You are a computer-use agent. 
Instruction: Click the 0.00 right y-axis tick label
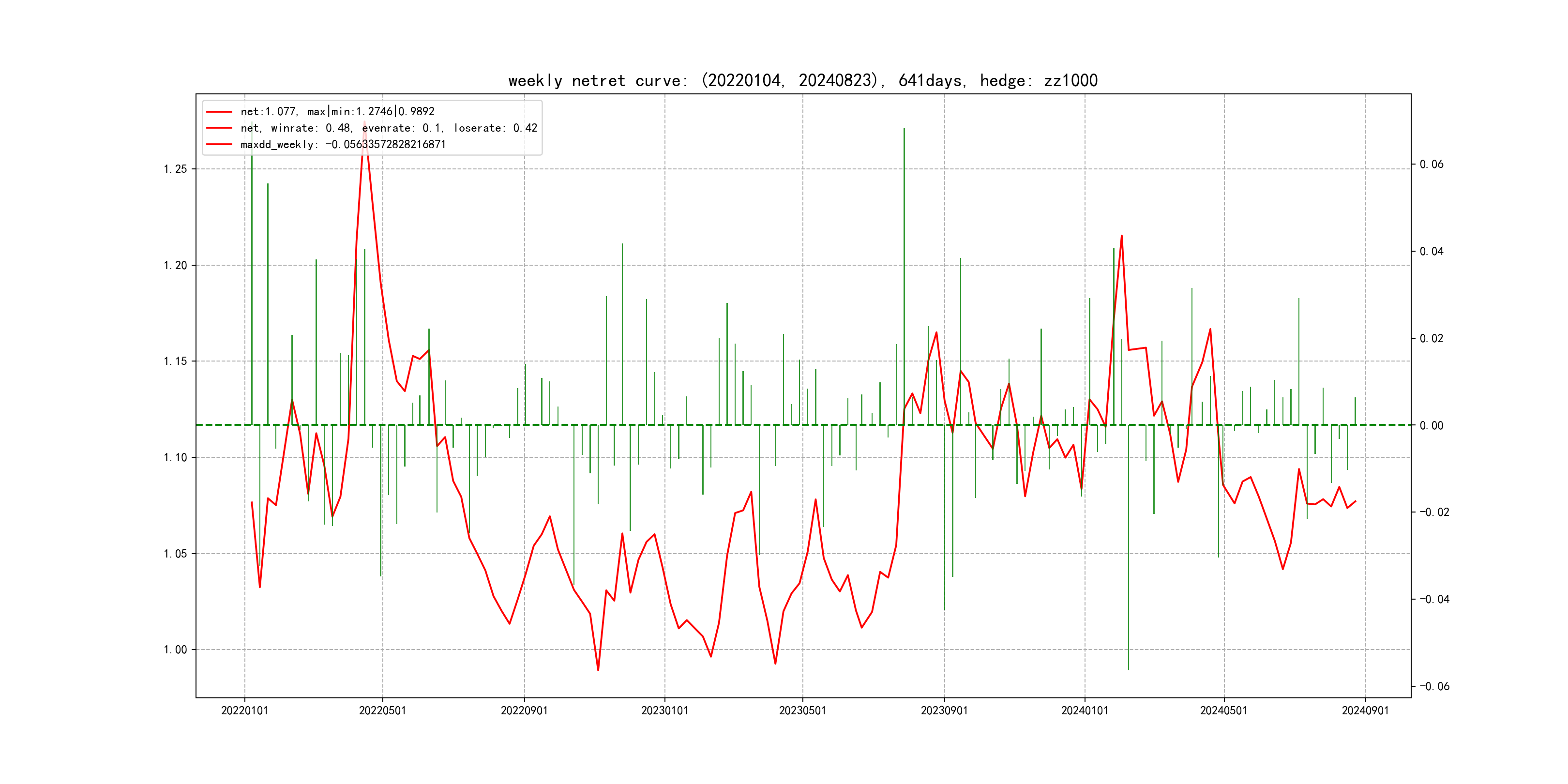tap(1431, 425)
